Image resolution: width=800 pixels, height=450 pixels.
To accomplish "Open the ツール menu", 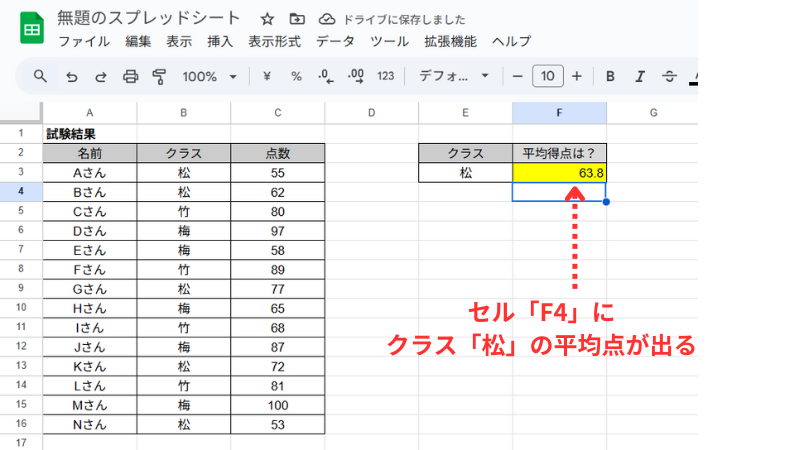I will point(389,42).
